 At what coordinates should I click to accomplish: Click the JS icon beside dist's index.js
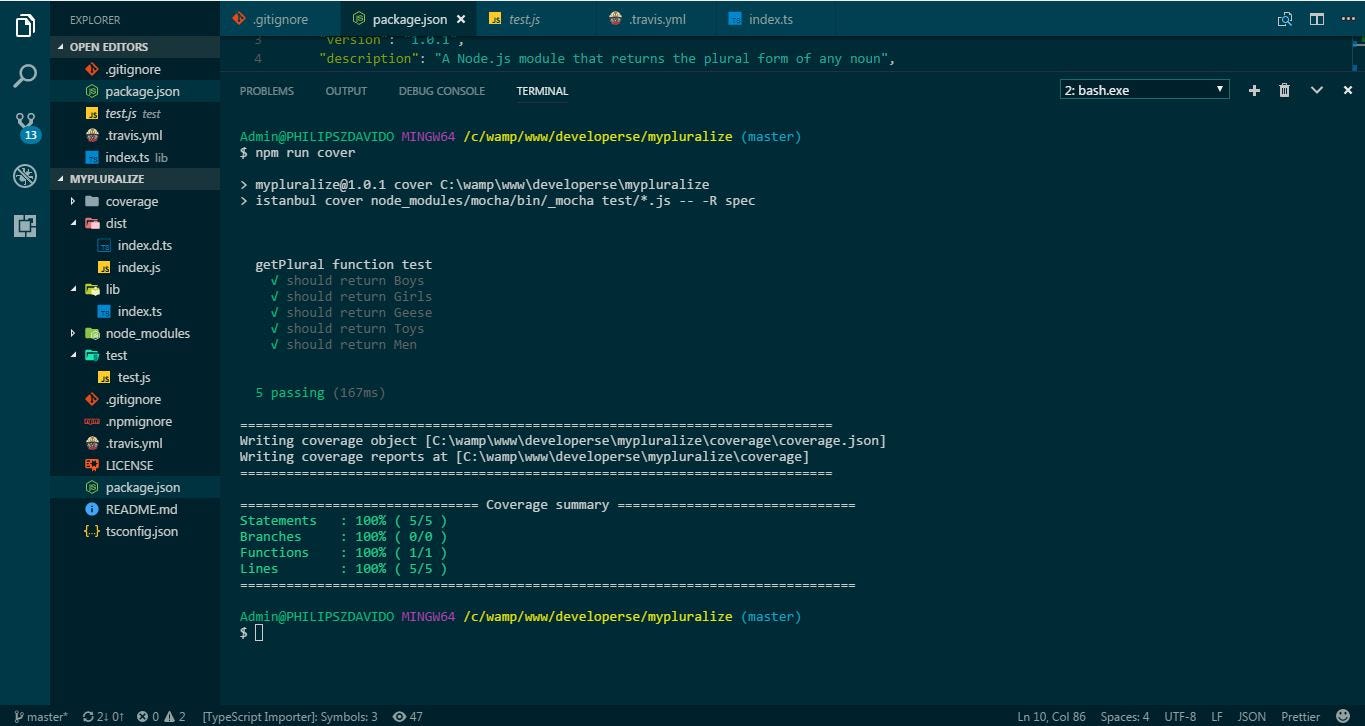104,267
